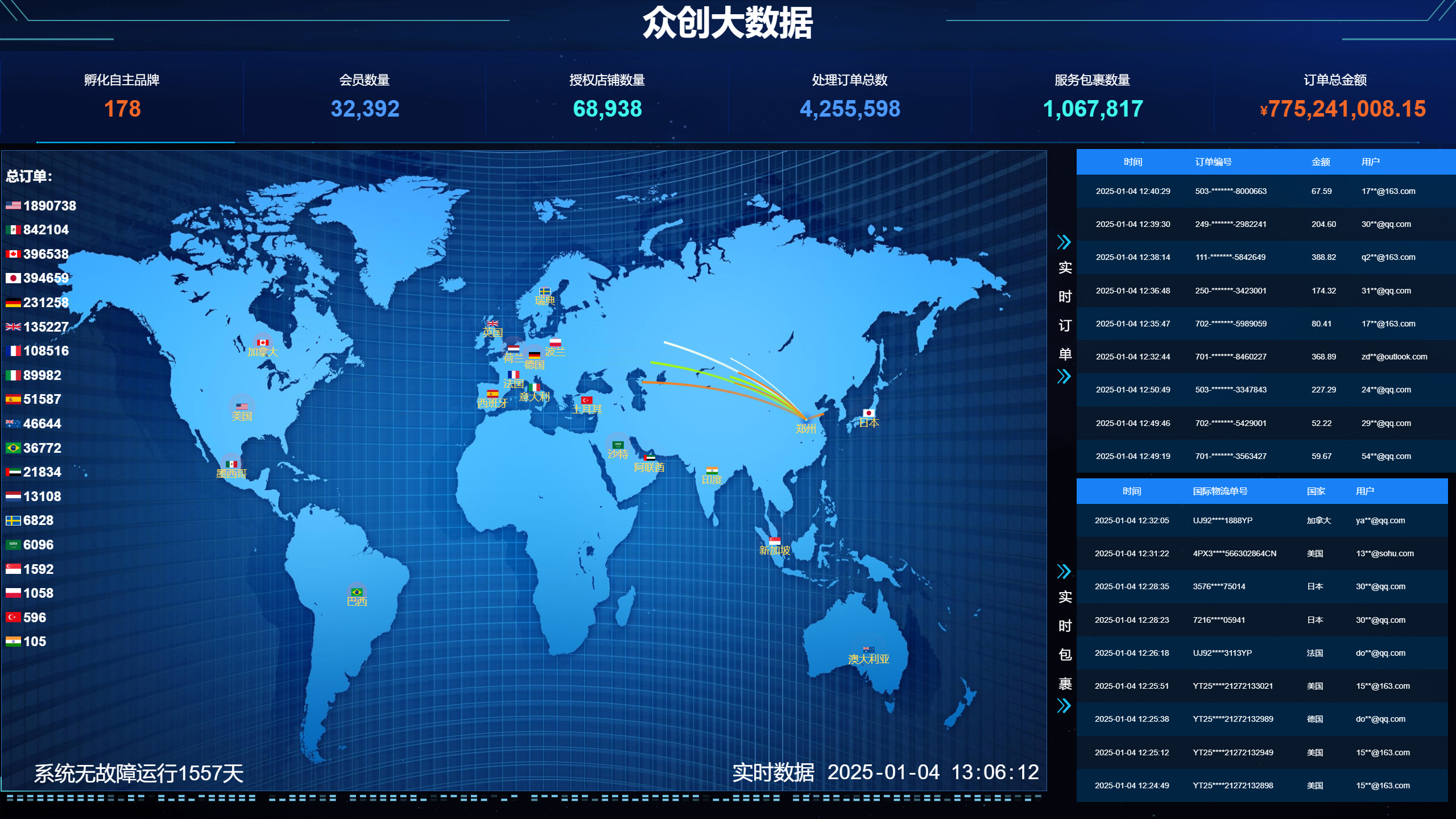Image resolution: width=1456 pixels, height=819 pixels.
Task: Click the Australia flag marker on map
Action: 868,650
